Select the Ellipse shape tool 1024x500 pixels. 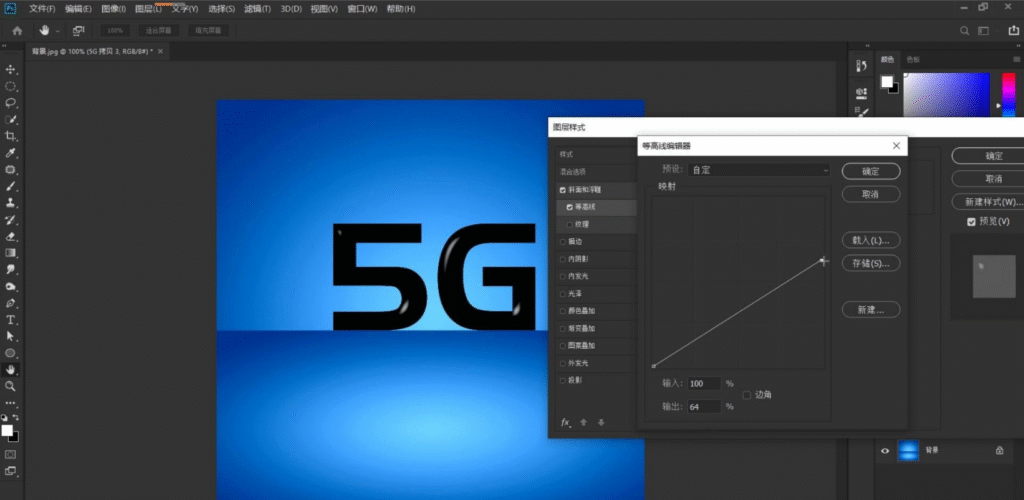[10, 353]
